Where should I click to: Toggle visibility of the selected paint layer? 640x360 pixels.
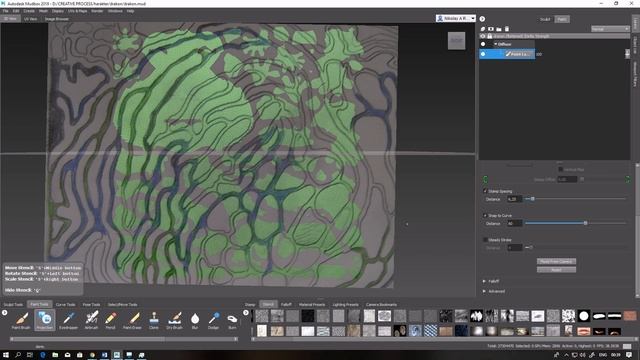point(483,54)
